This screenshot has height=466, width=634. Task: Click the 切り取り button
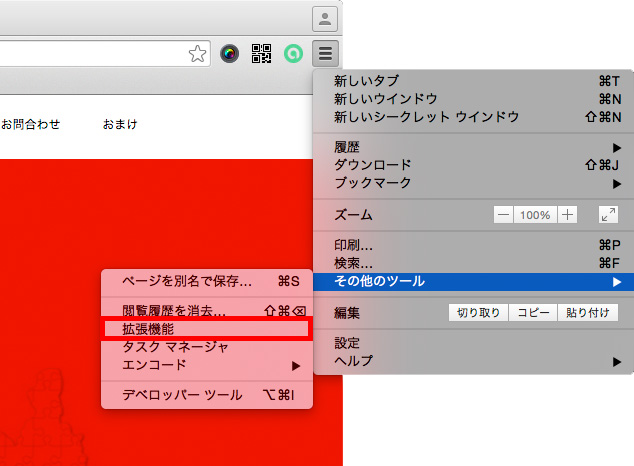click(x=478, y=312)
